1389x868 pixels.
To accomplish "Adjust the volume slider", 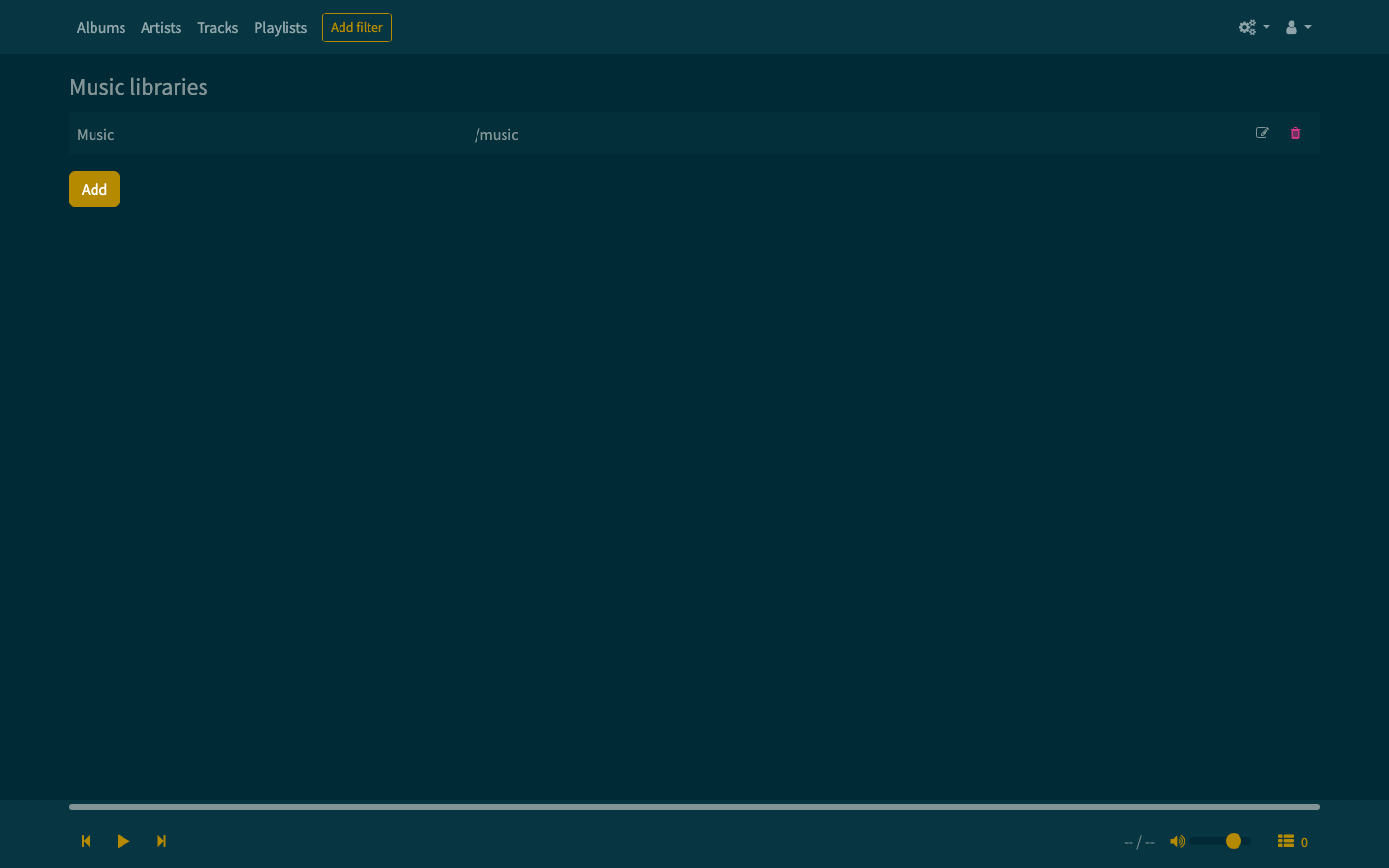I will pos(1221,841).
